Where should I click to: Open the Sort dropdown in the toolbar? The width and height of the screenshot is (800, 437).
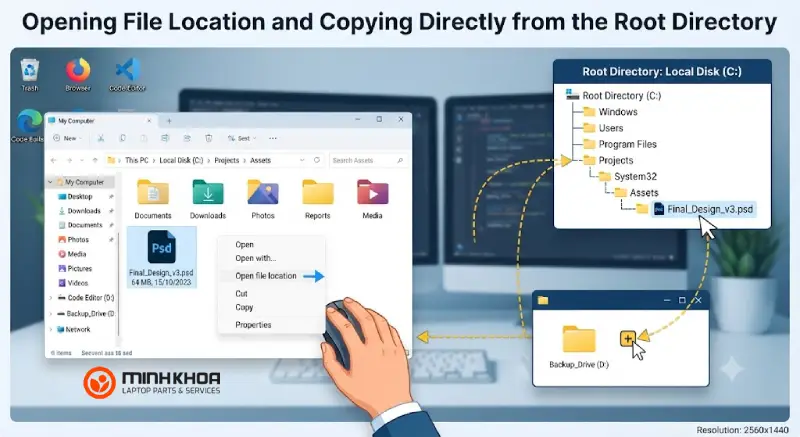tap(242, 138)
